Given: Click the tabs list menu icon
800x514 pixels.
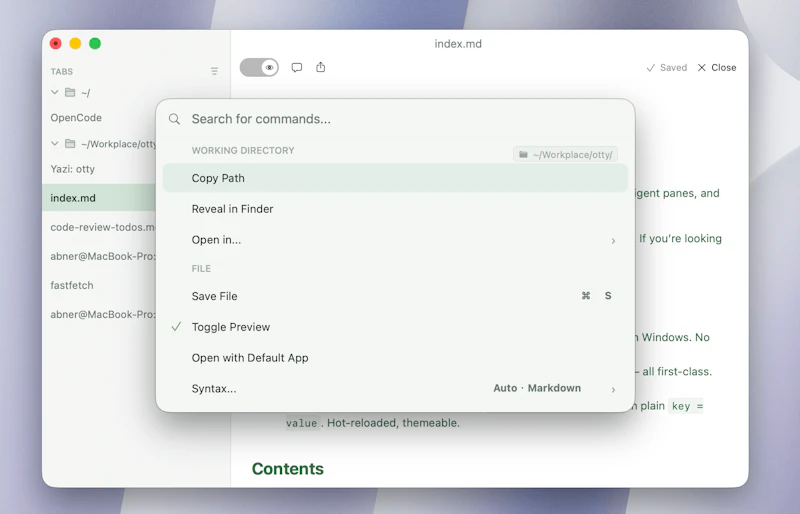Looking at the screenshot, I should point(214,71).
